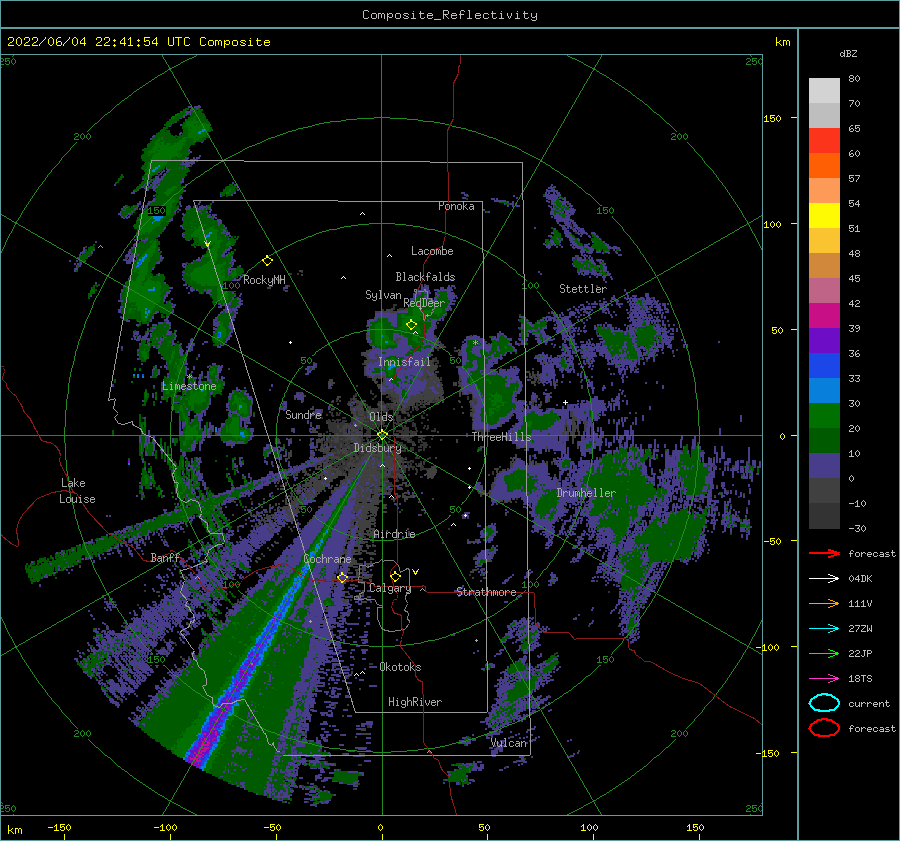This screenshot has width=900, height=841.
Task: Click yellow diamond marker beside RockyMH
Action: tap(267, 261)
